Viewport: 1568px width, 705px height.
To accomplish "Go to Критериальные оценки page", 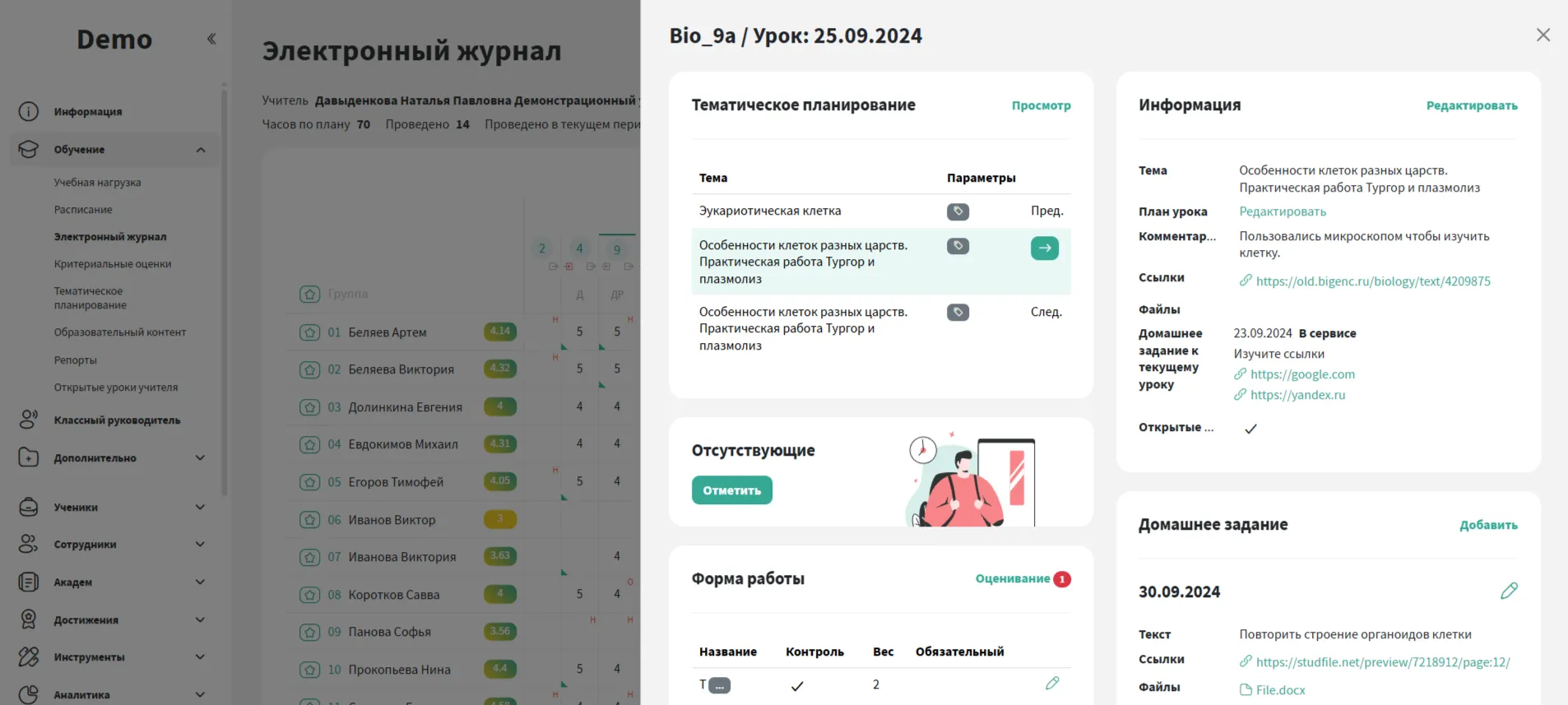I will click(x=113, y=264).
